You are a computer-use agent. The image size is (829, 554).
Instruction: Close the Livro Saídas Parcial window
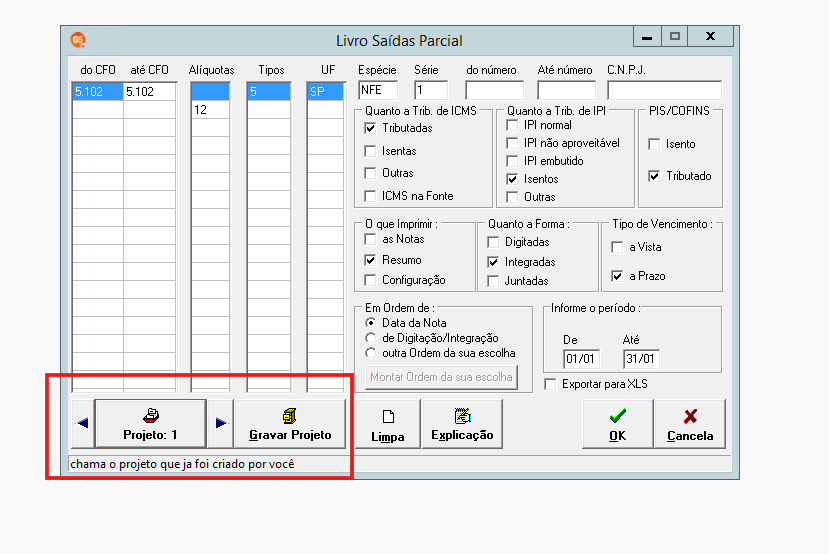tap(710, 36)
